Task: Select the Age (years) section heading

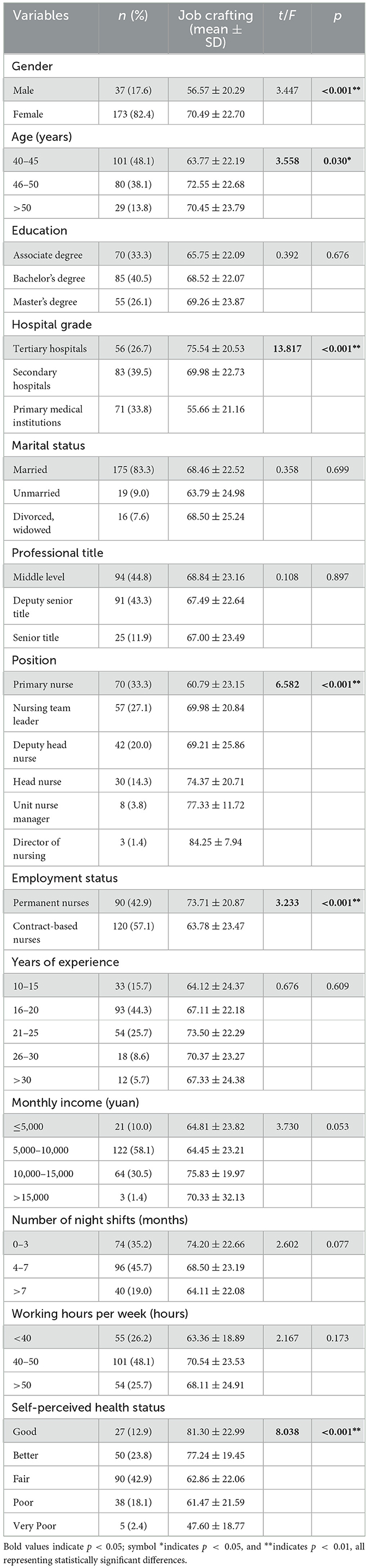Action: pos(41,137)
